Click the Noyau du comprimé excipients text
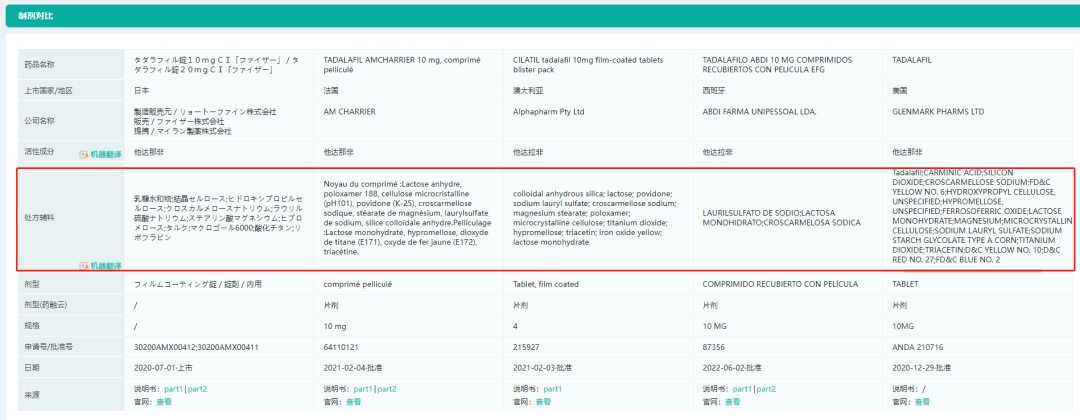This screenshot has height=420, width=1080. tap(406, 218)
